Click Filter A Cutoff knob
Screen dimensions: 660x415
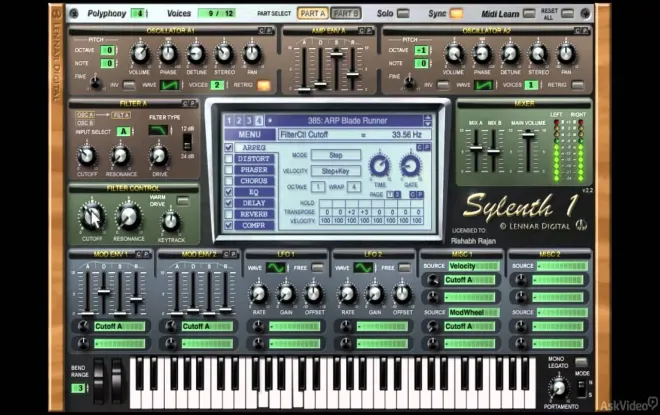[x=87, y=156]
